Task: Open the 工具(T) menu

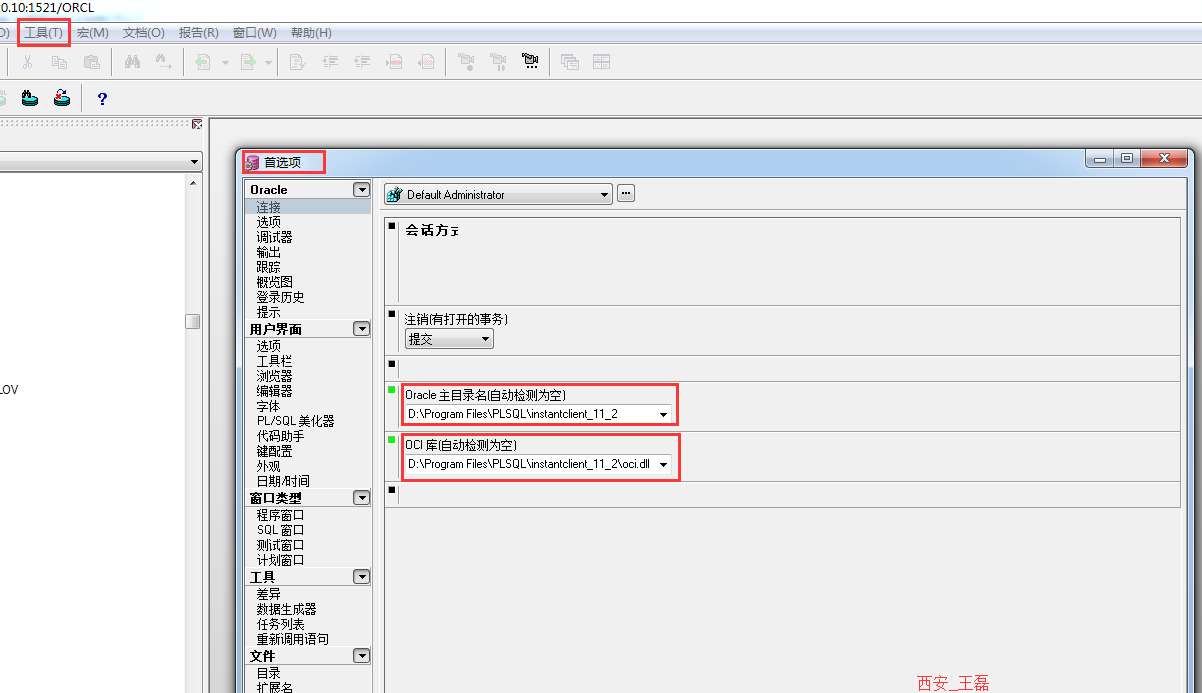Action: (43, 33)
